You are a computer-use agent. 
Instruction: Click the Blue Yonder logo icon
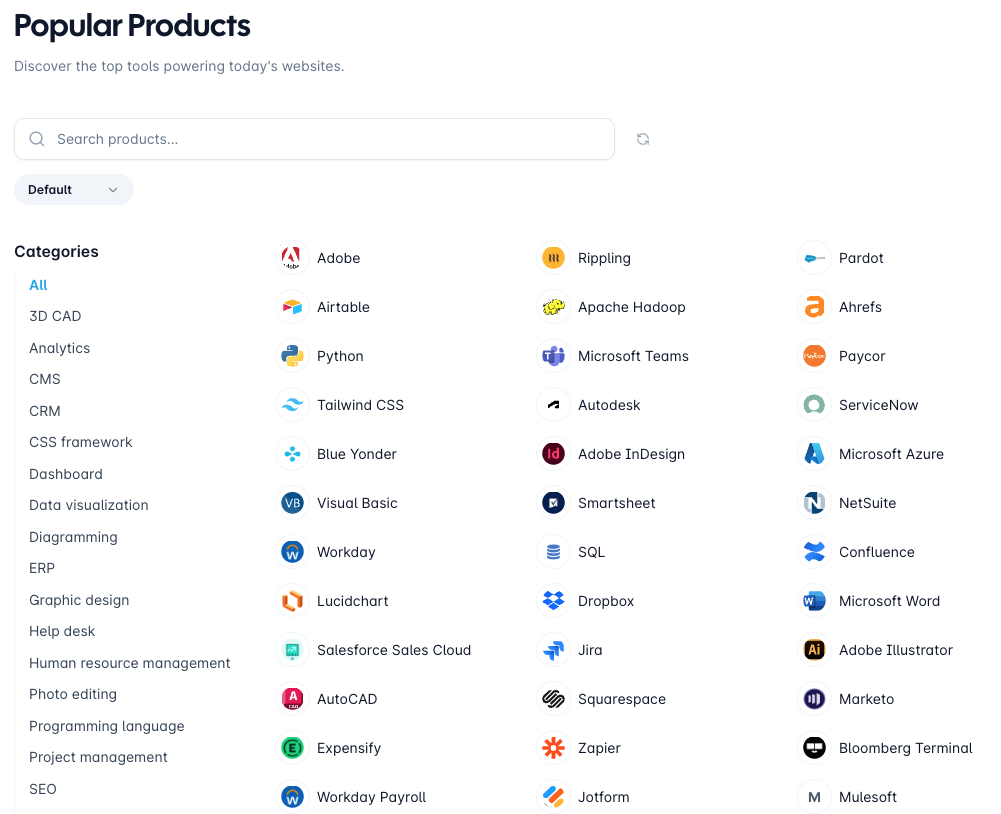292,454
